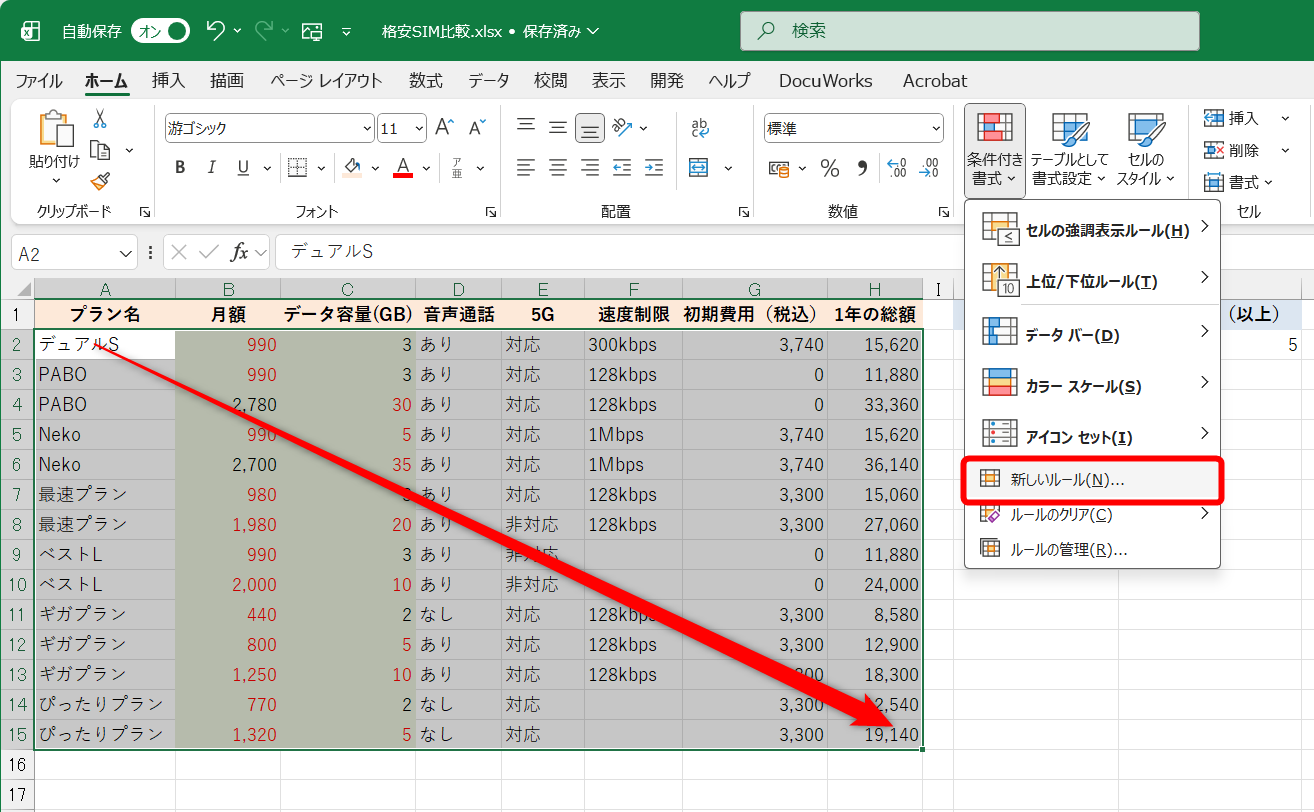Click inside the 検索 search box

click(x=970, y=31)
